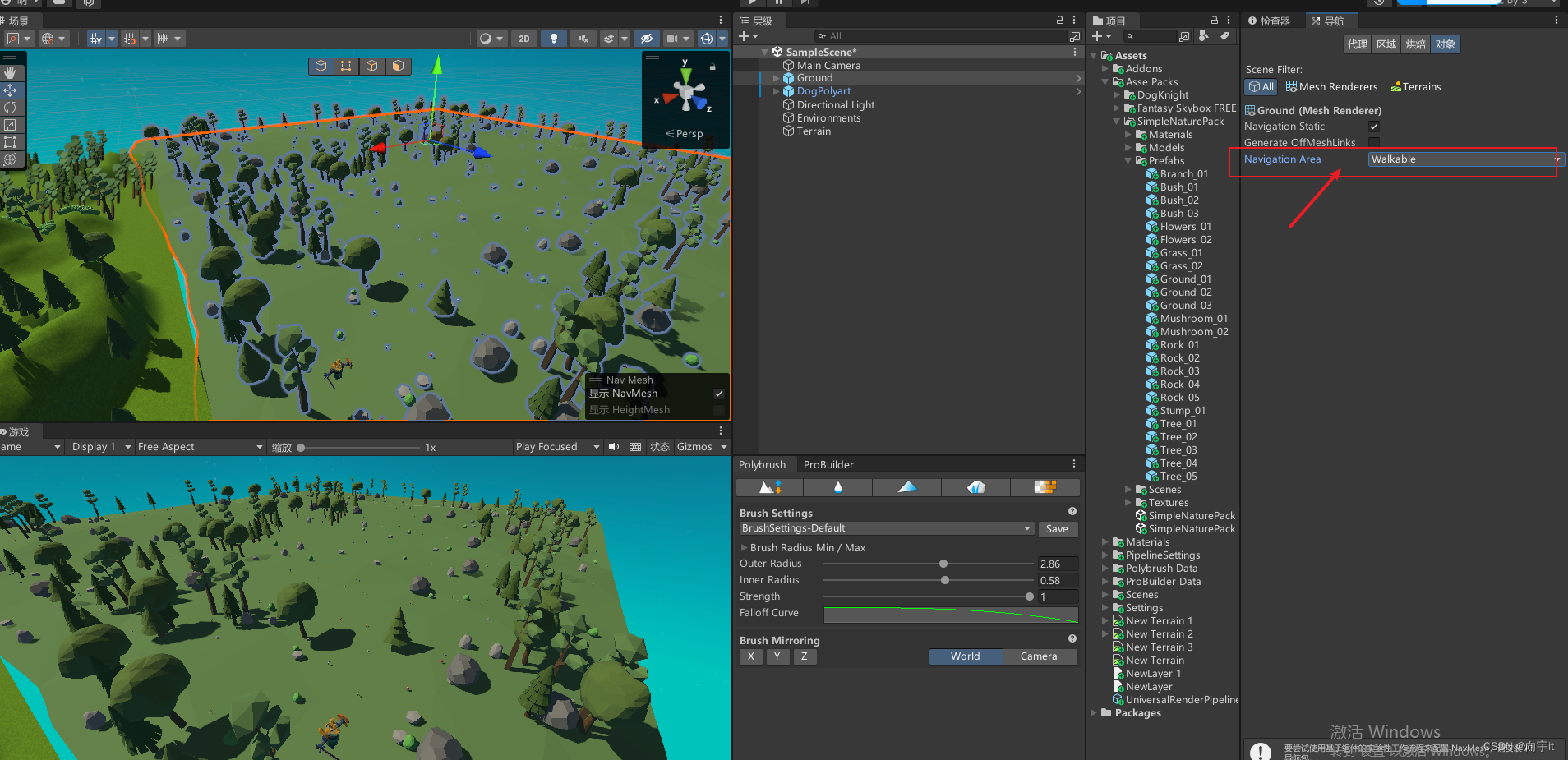1568x760 pixels.
Task: Click ProBuilder object selection mode icon
Action: (x=321, y=66)
